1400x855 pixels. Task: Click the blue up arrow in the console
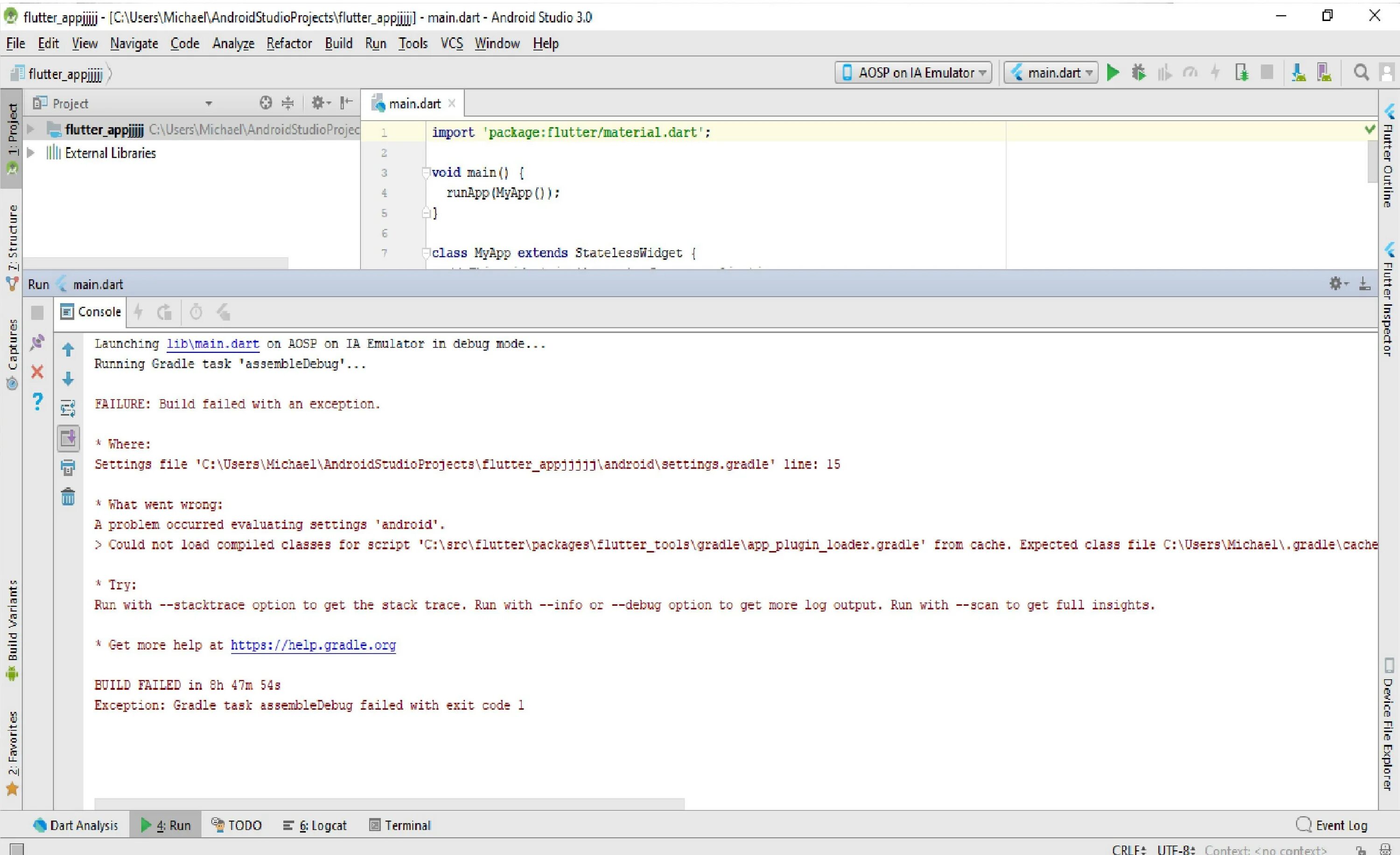[x=68, y=350]
